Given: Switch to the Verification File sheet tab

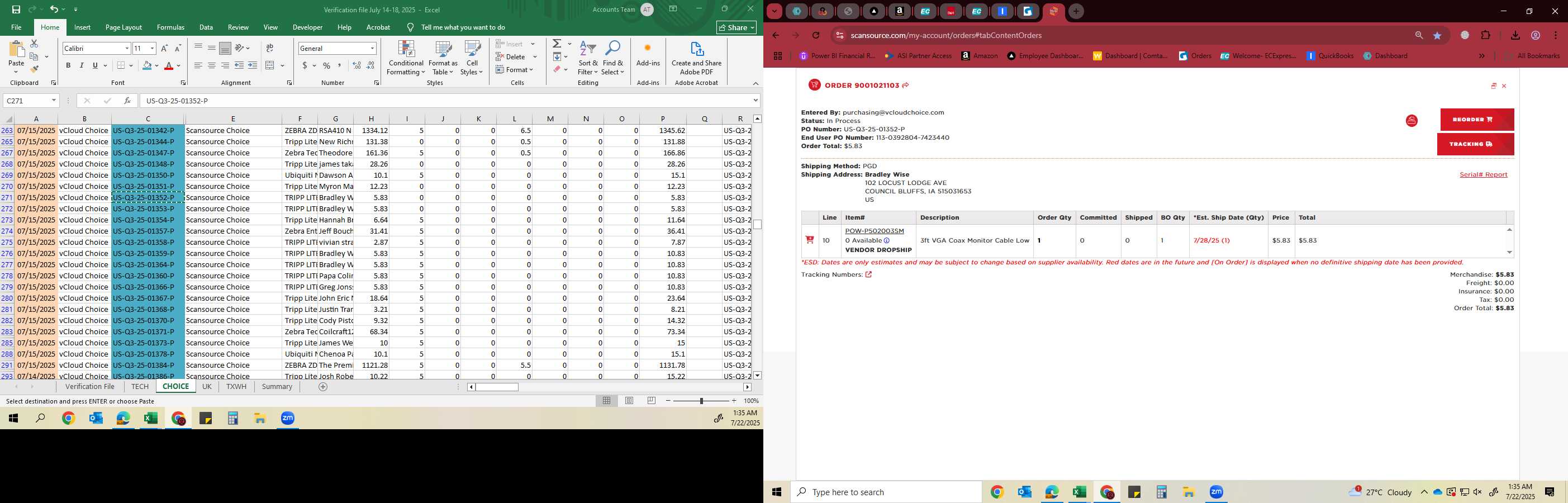Looking at the screenshot, I should point(90,387).
